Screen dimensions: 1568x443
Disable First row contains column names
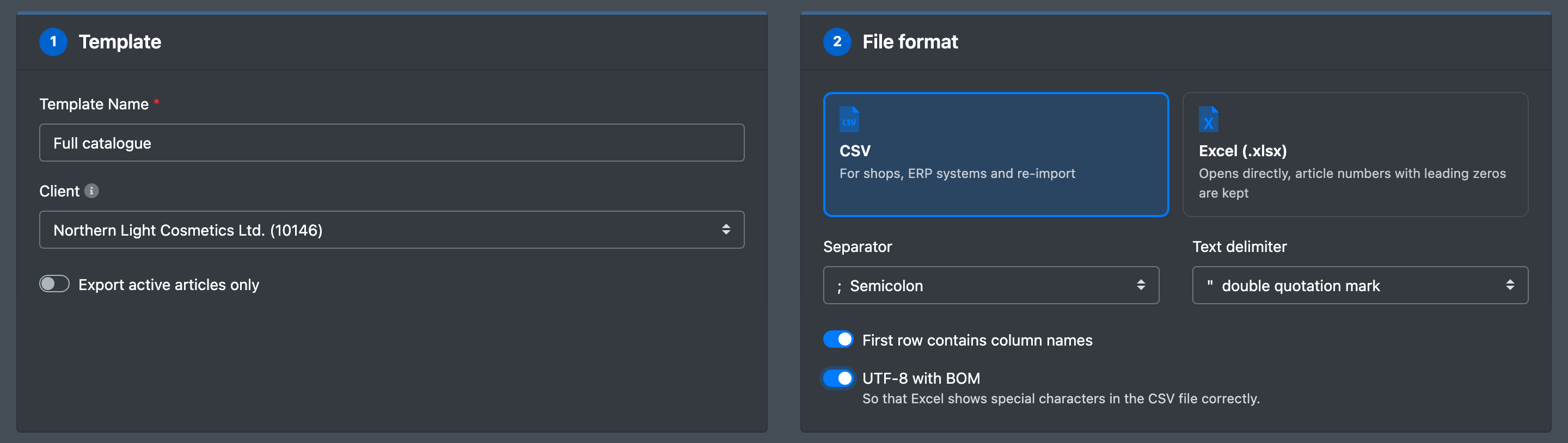pos(838,340)
